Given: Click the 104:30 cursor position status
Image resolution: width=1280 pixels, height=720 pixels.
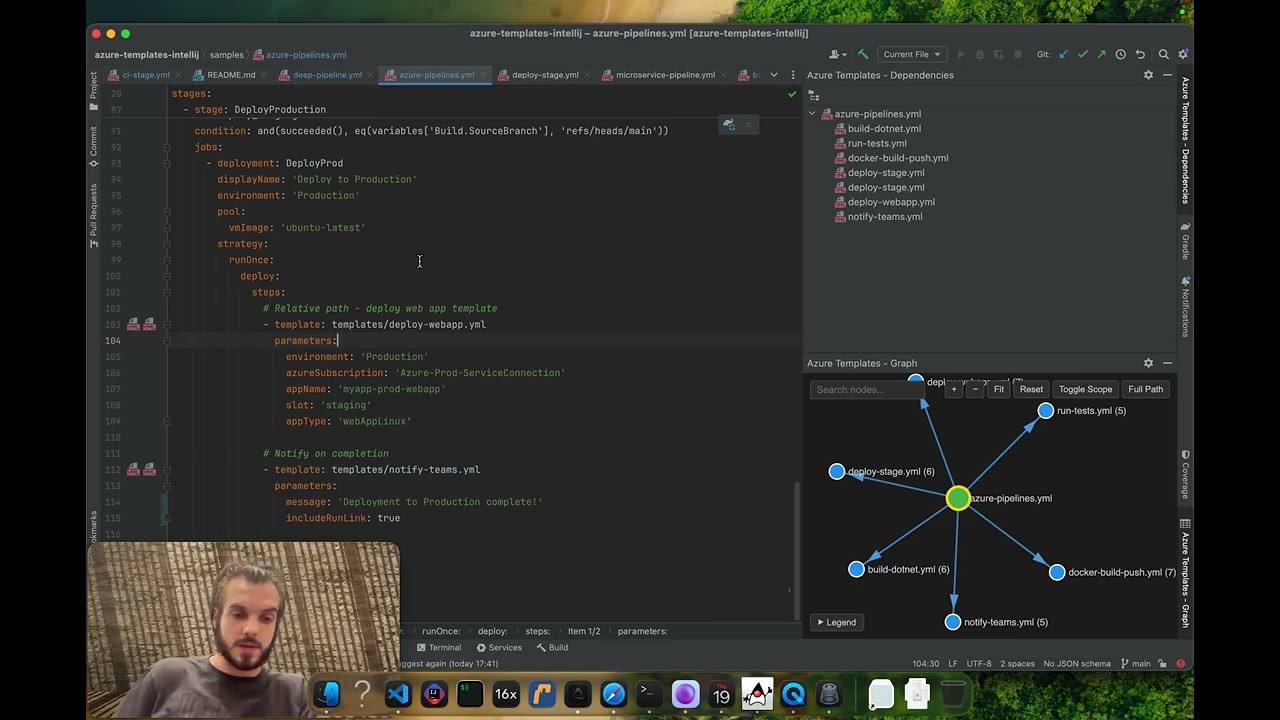Looking at the screenshot, I should 925,664.
